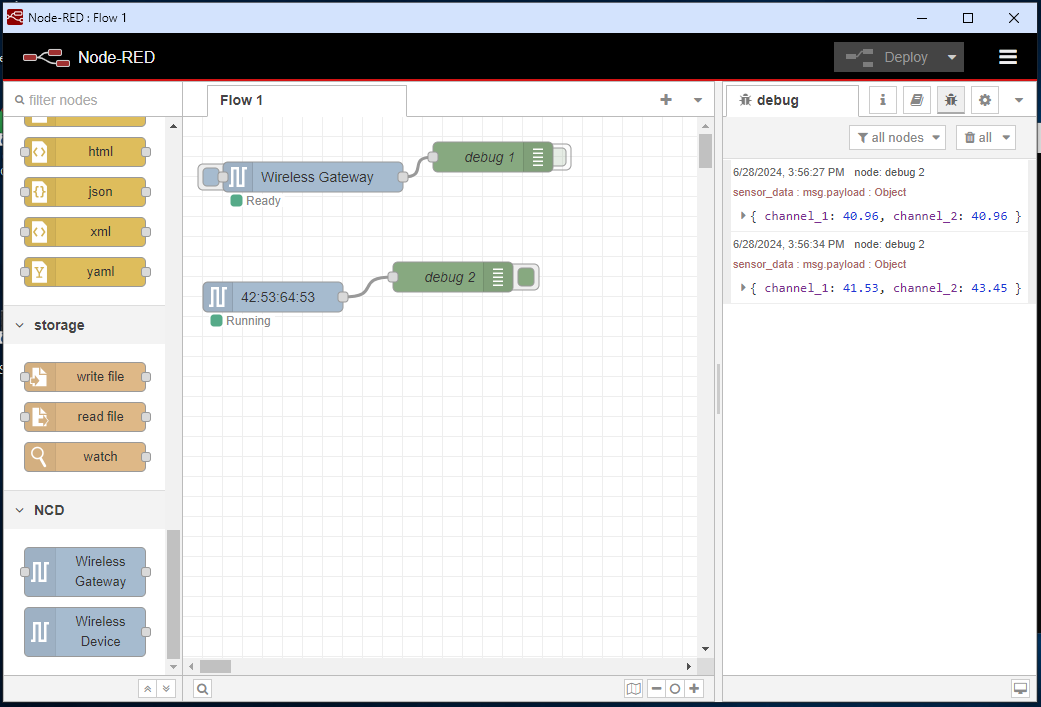Screen dimensions: 1041x707
Task: Zoom in on the workspace
Action: click(x=694, y=689)
